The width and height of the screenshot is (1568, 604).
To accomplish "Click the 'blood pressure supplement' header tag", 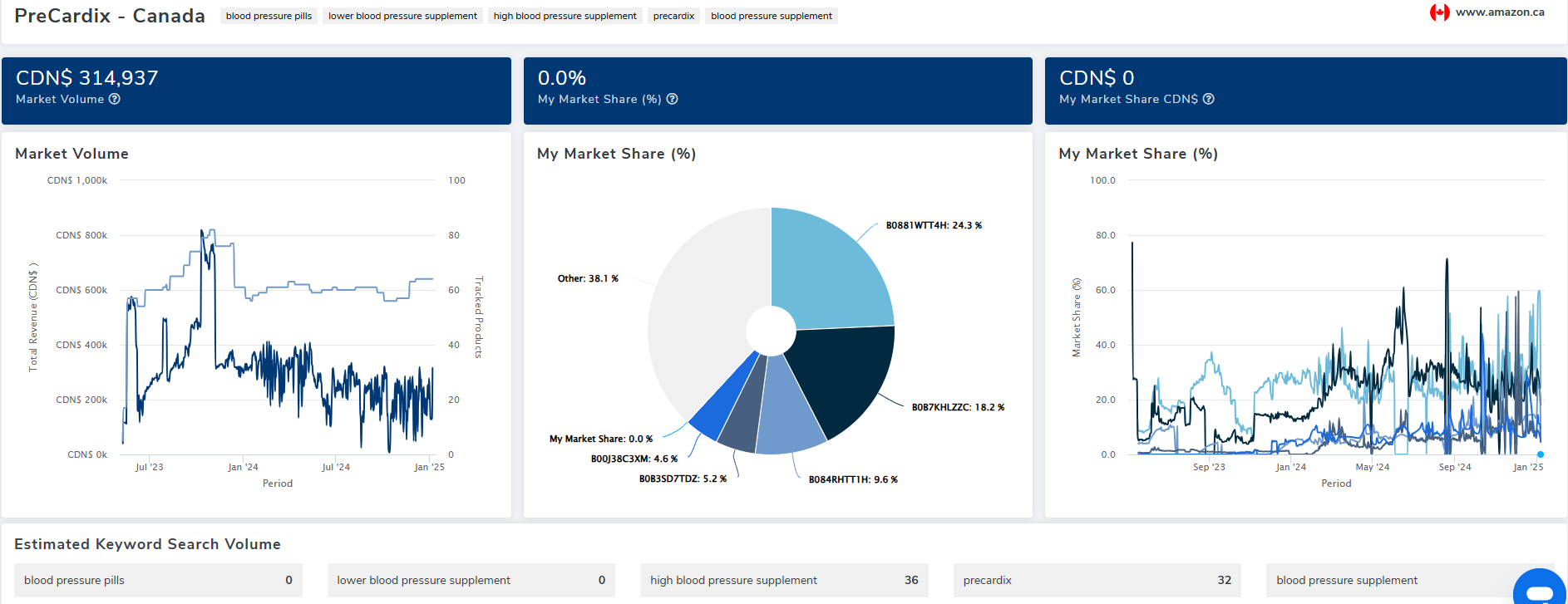I will point(772,16).
